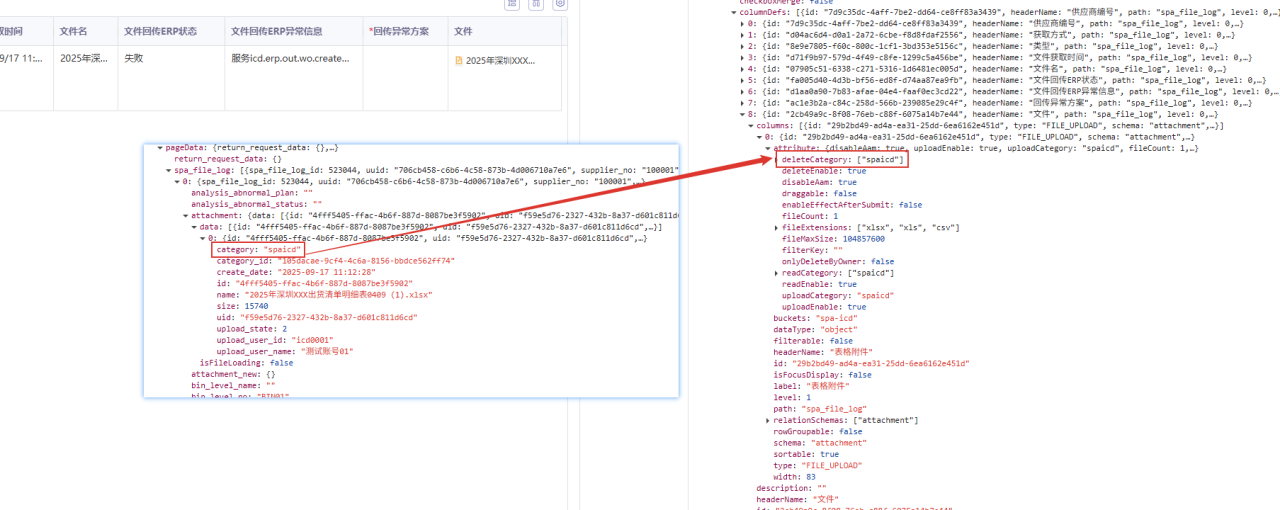Viewport: 1280px width, 510px height.
Task: Select the enableEffectAfterSubmit: false line
Action: pyautogui.click(x=852, y=204)
